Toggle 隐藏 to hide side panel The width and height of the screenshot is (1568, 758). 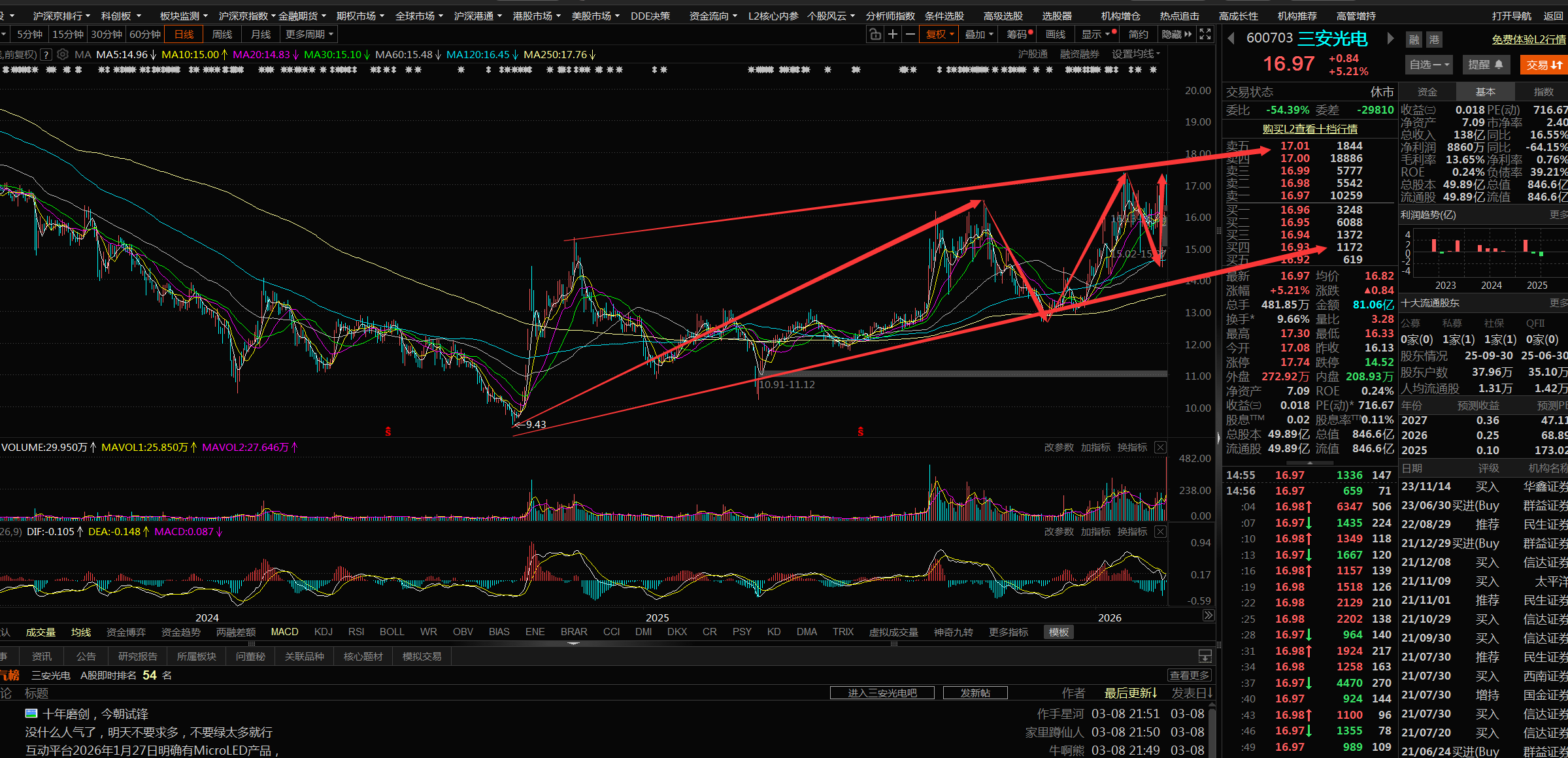(1176, 35)
